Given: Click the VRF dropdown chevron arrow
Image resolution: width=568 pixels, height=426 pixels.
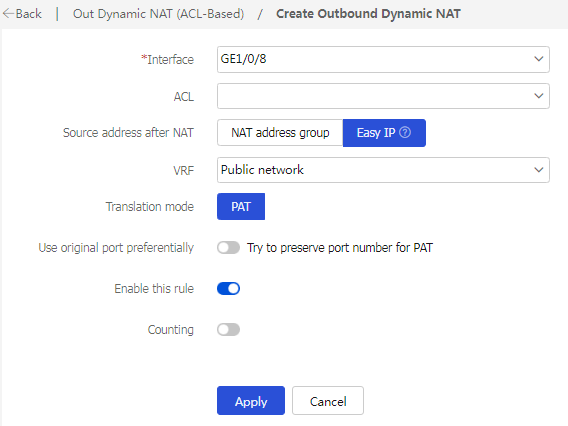Looking at the screenshot, I should (x=539, y=170).
